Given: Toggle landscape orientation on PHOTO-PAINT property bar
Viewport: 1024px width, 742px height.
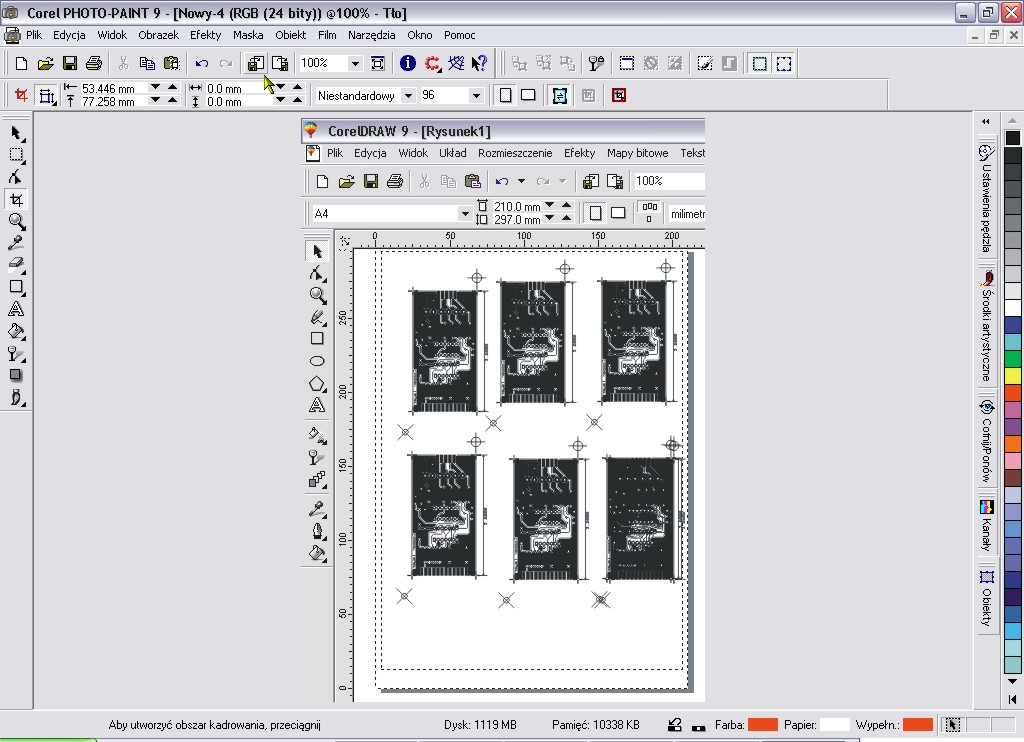Looking at the screenshot, I should 528,95.
